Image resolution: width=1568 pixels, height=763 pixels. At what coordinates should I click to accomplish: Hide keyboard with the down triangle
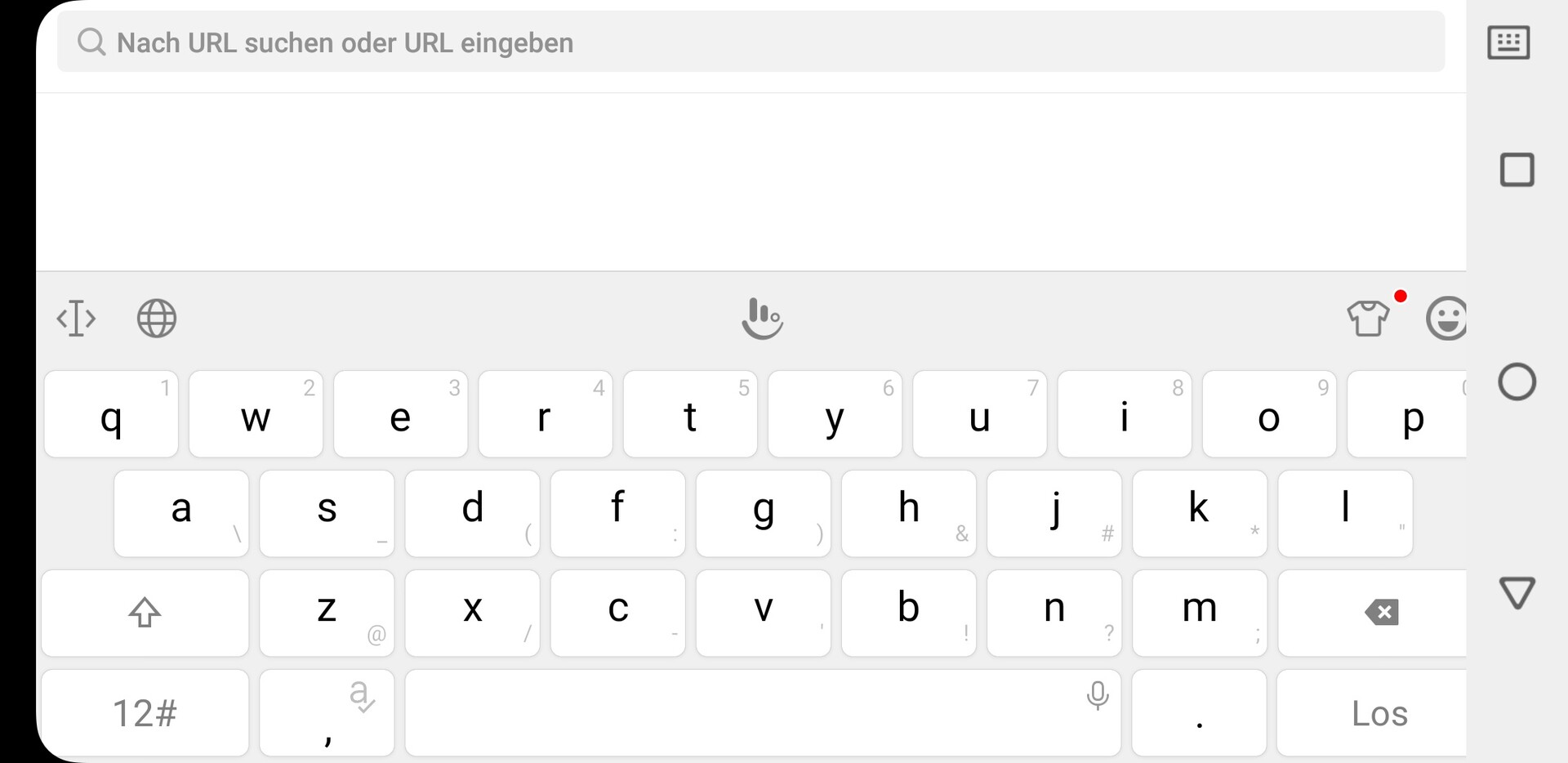pyautogui.click(x=1517, y=592)
